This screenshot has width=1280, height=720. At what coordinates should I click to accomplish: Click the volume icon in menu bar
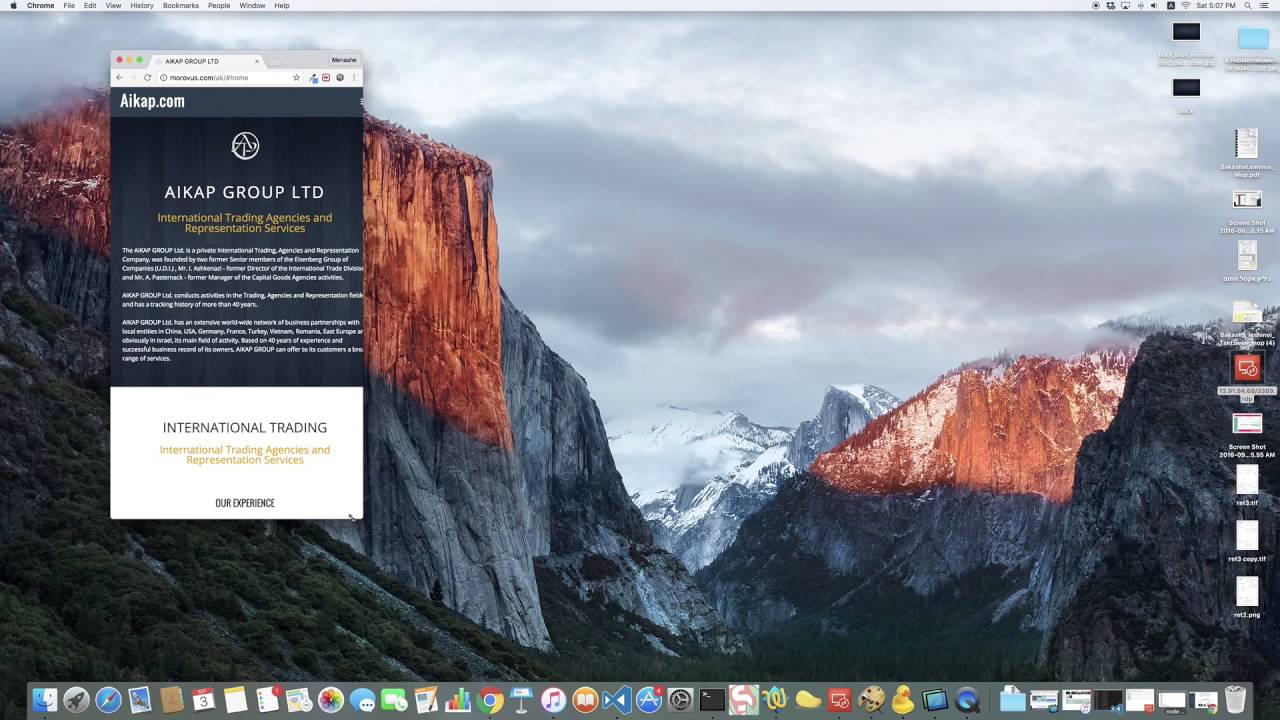point(1156,6)
